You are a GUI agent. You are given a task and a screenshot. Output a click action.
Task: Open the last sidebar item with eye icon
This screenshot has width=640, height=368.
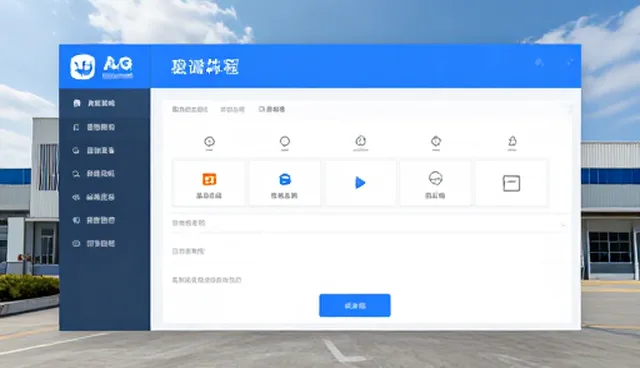104,244
